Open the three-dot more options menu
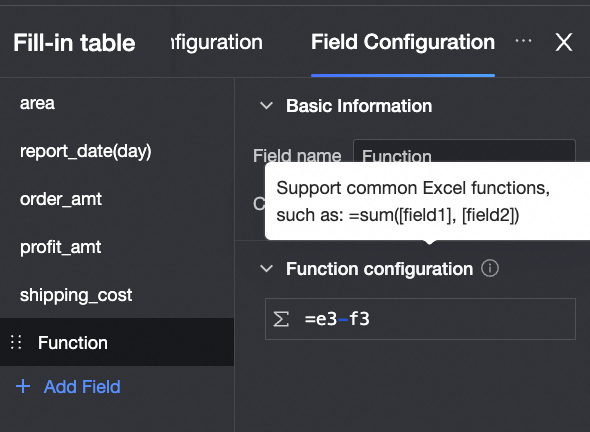The image size is (590, 432). click(523, 41)
